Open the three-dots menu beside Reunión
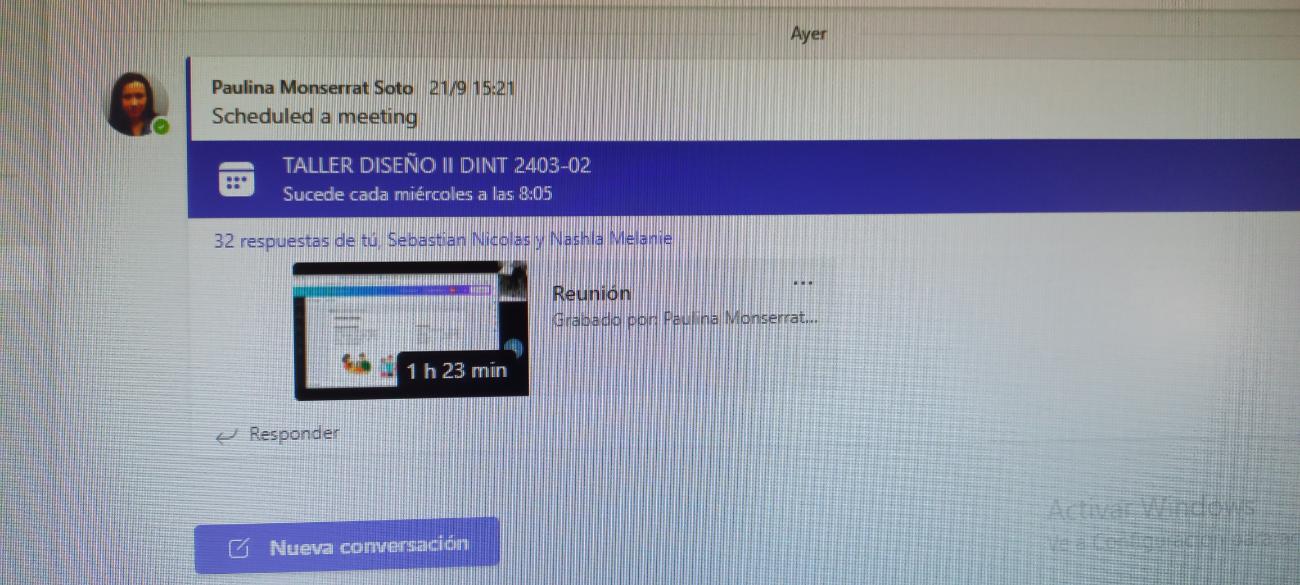 point(802,283)
